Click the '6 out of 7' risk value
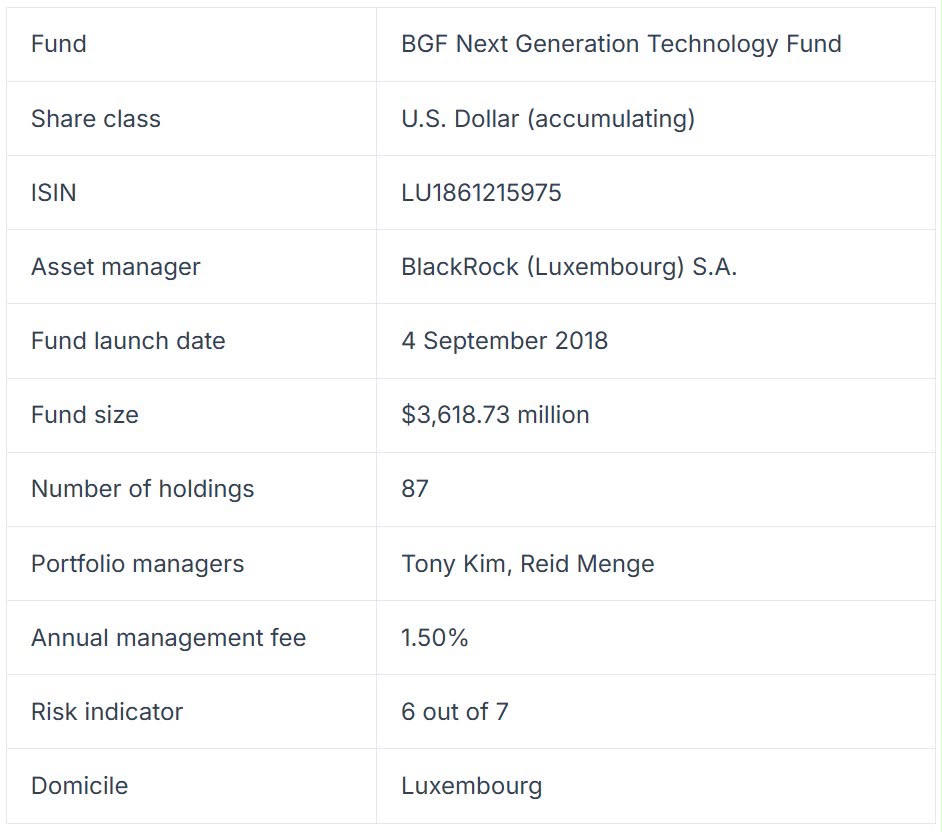This screenshot has width=942, height=832. tap(455, 712)
